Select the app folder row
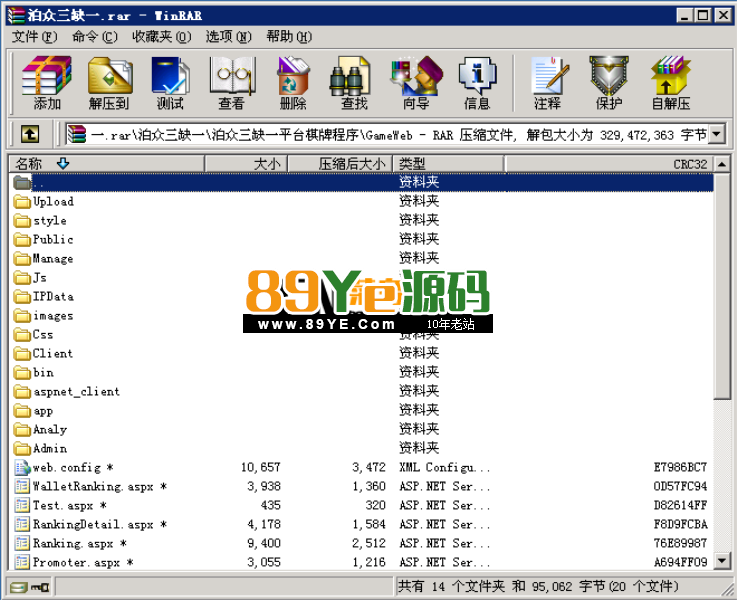Screen dimensions: 737x600 click(361, 411)
